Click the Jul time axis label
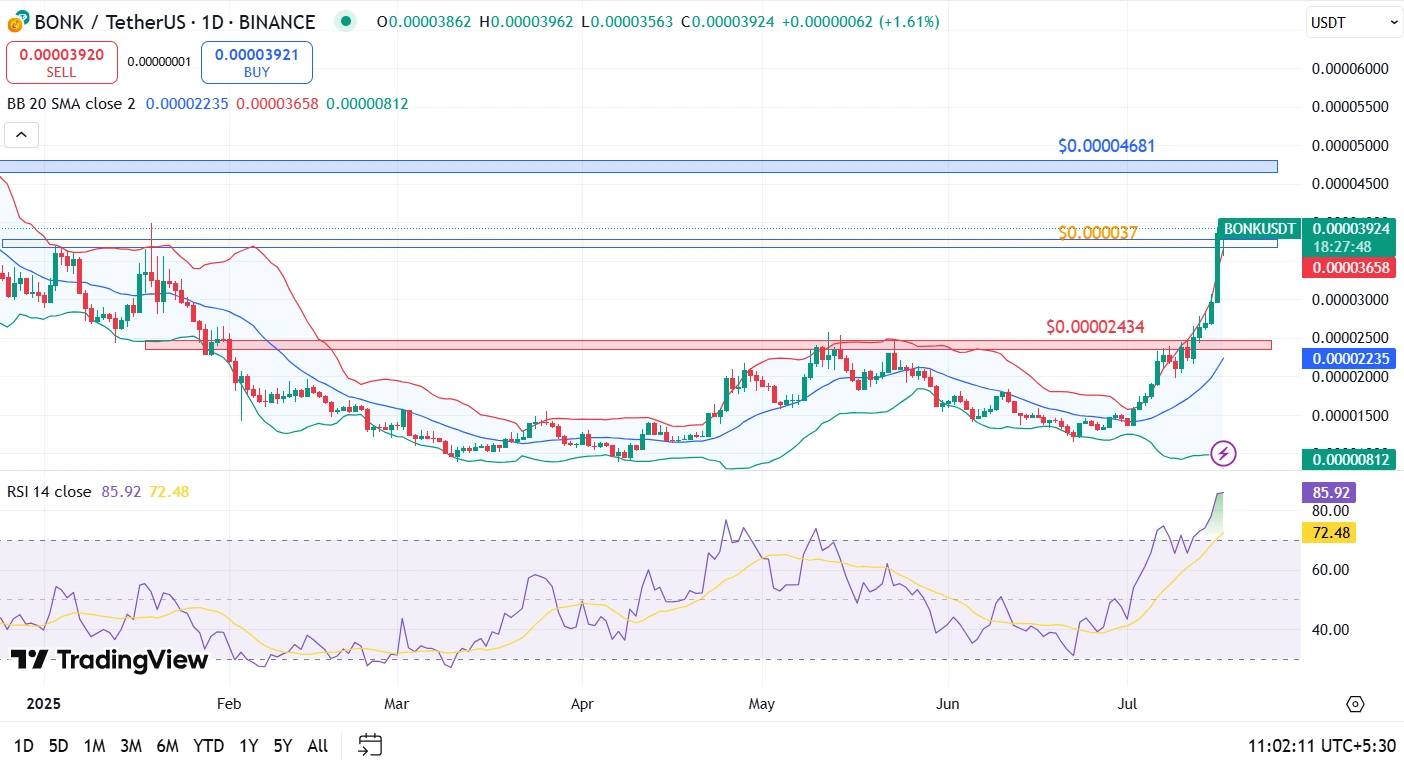This screenshot has height=766, width=1404. 1128,704
